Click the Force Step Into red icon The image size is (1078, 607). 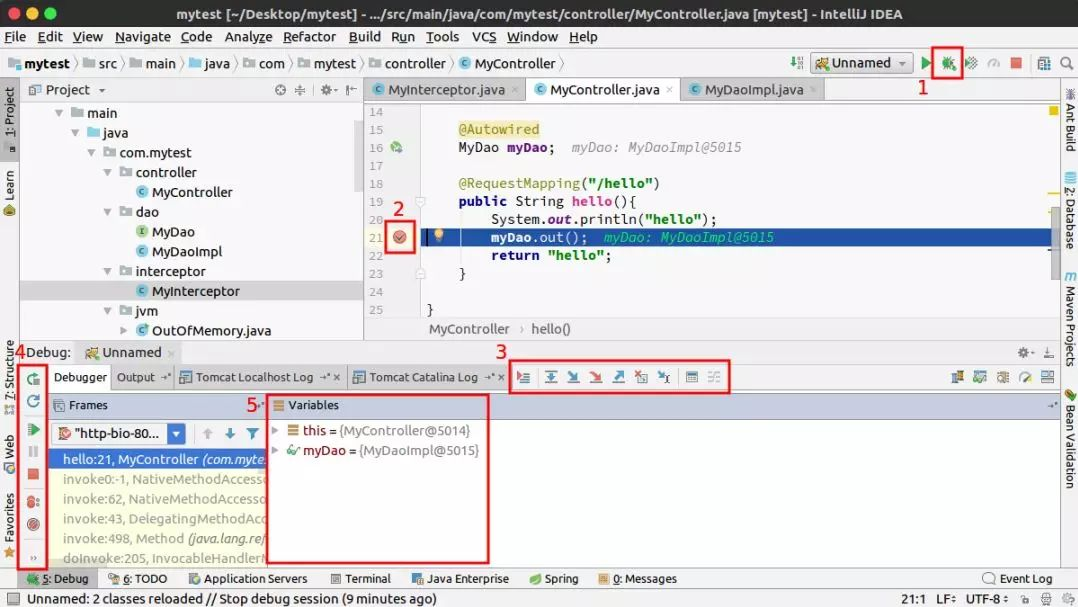click(x=596, y=377)
